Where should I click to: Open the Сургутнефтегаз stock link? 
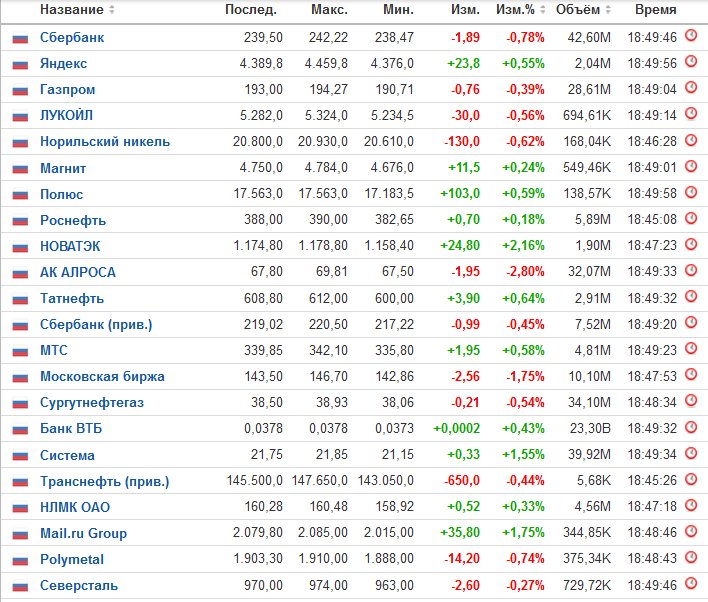point(92,403)
